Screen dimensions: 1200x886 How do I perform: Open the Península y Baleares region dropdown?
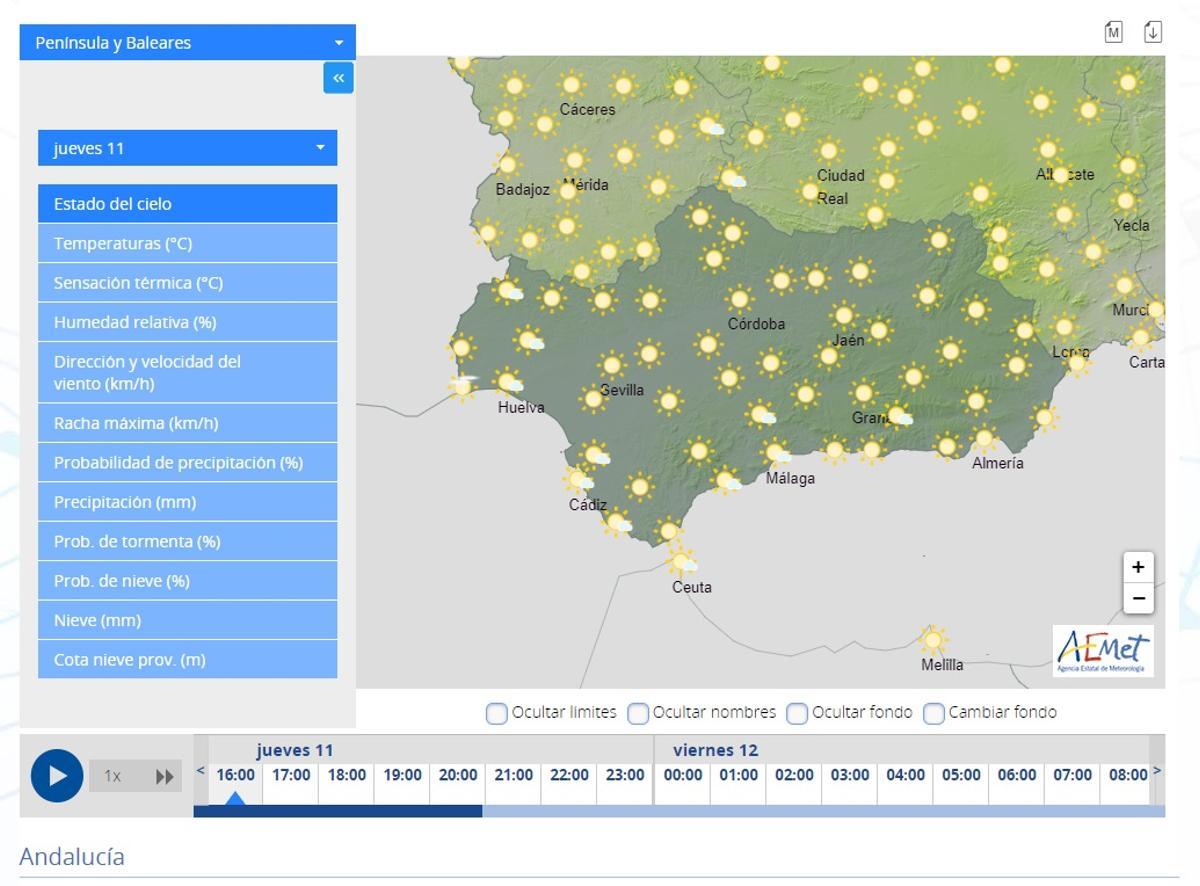188,43
